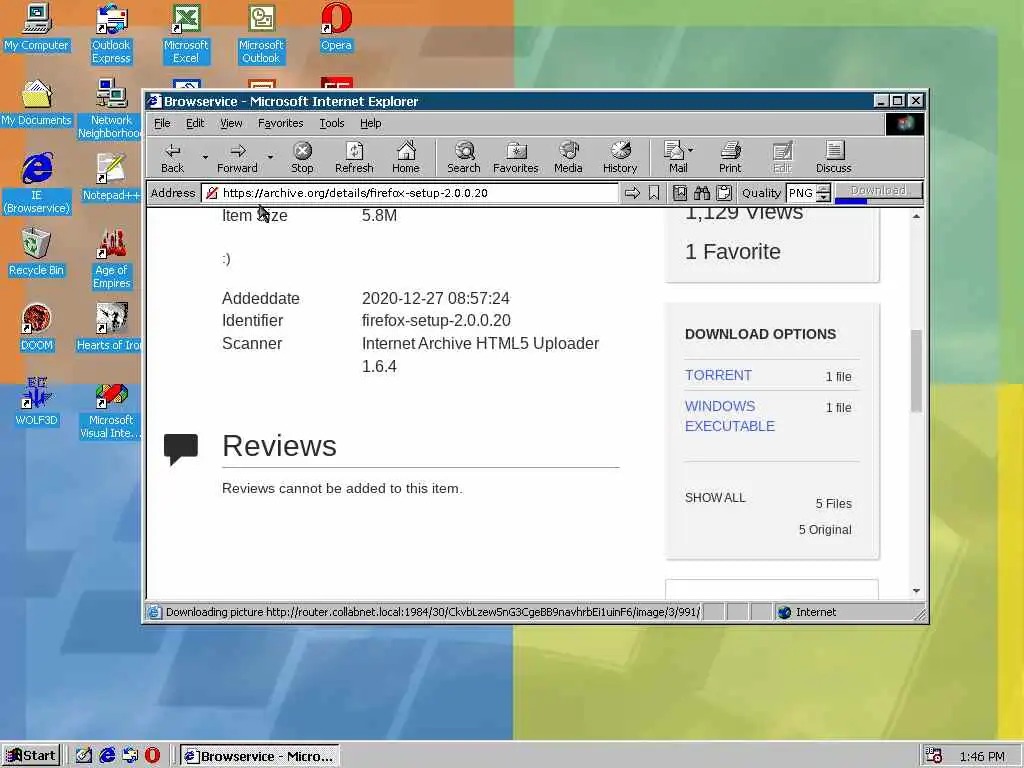The height and width of the screenshot is (768, 1024).
Task: Click the Browservice taskbar window button
Action: tap(259, 756)
